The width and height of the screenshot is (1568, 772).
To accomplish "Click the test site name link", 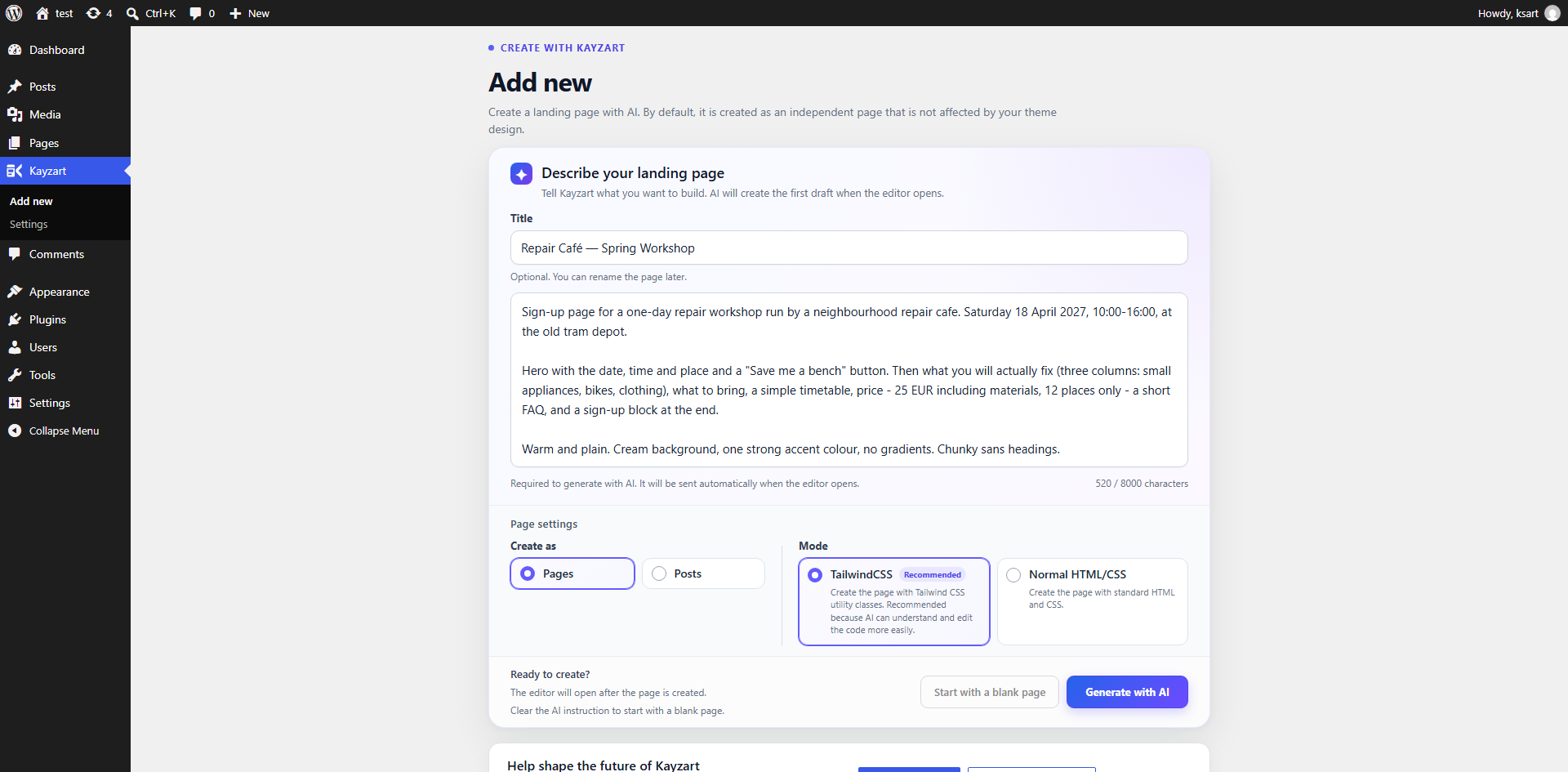I will (65, 13).
